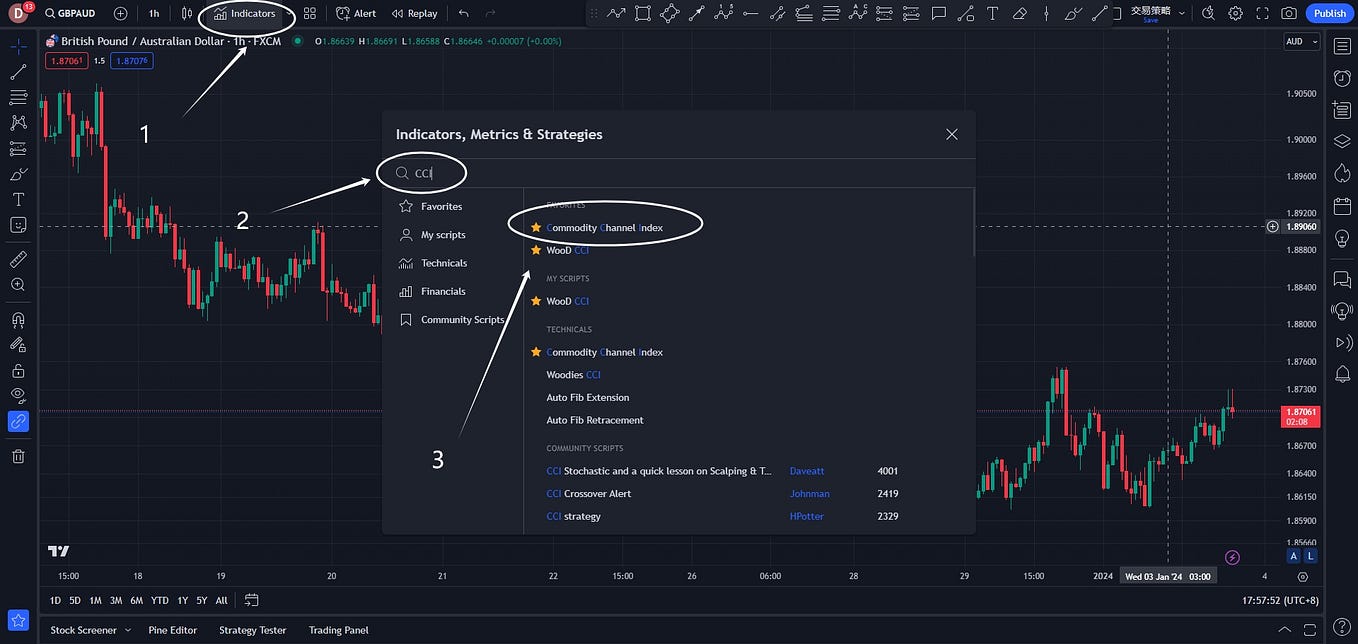This screenshot has width=1358, height=644.
Task: Click the Publish button
Action: click(x=1329, y=14)
